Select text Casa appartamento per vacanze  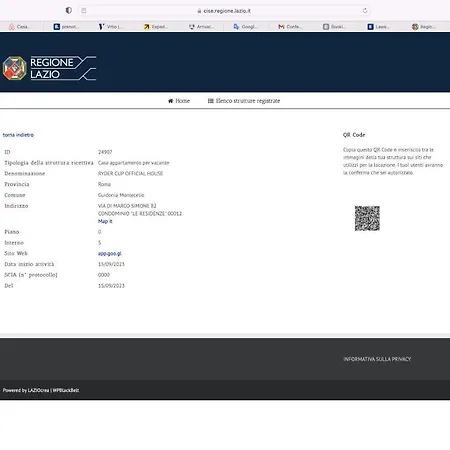134,163
